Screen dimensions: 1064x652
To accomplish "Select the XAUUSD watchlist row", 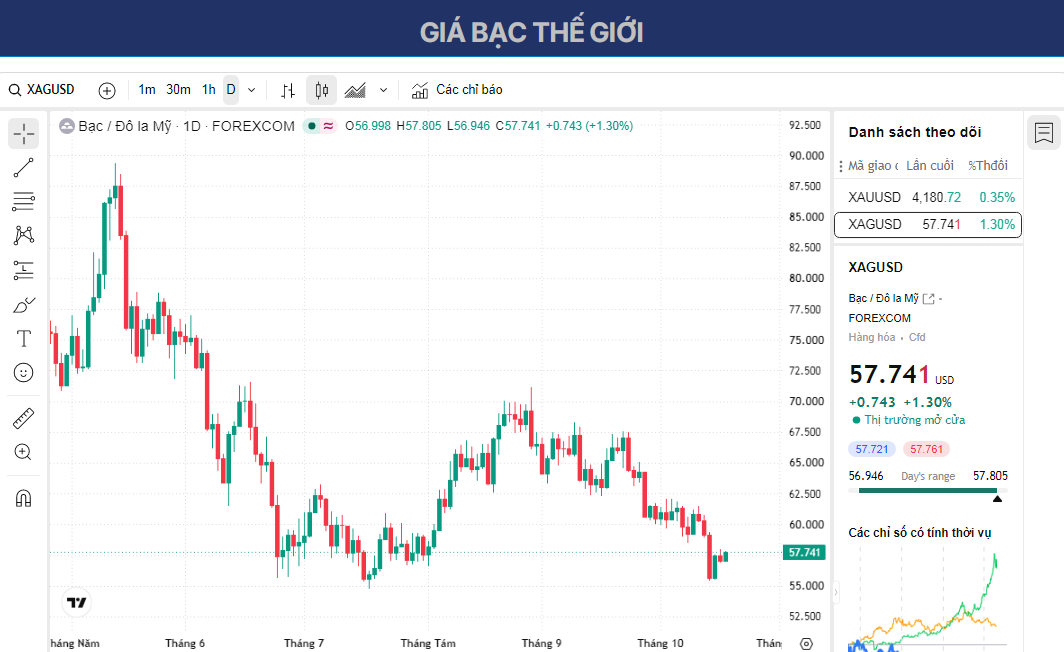I will pos(928,197).
